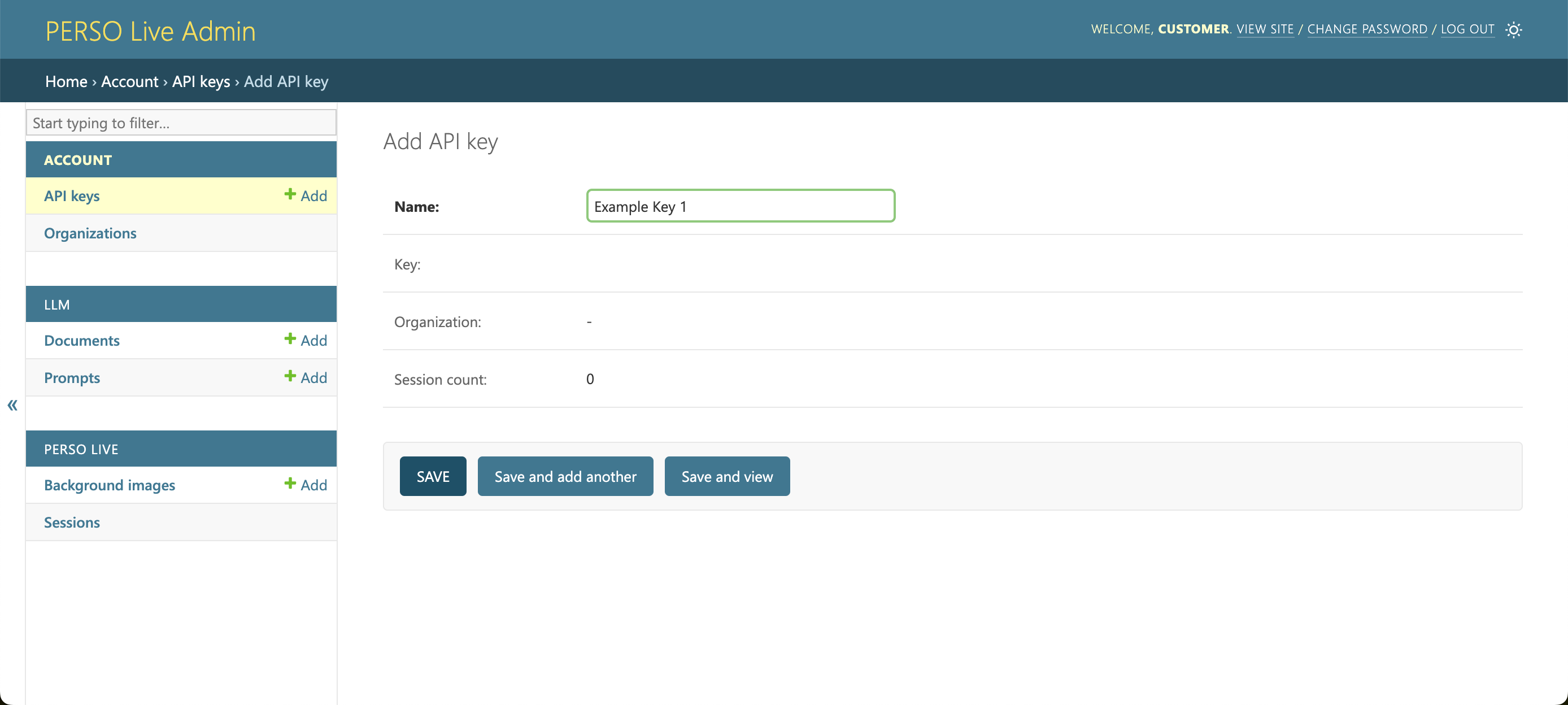Click inside the Name input field
The height and width of the screenshot is (705, 1568).
point(739,206)
